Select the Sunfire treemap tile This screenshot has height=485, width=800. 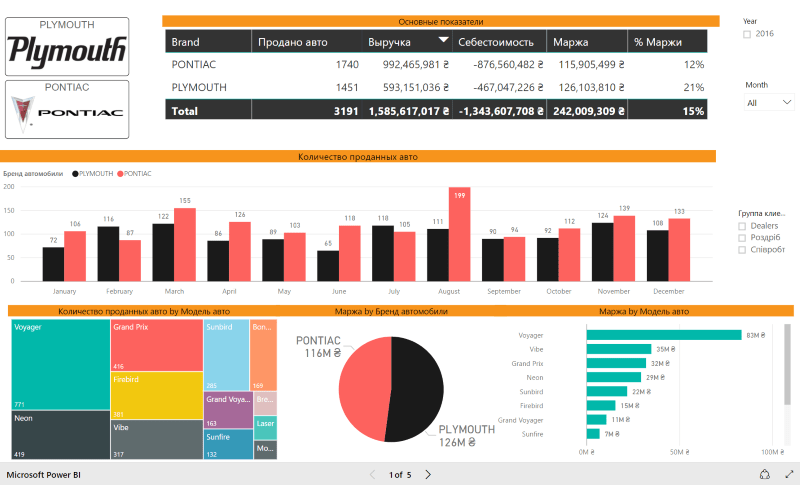point(228,444)
